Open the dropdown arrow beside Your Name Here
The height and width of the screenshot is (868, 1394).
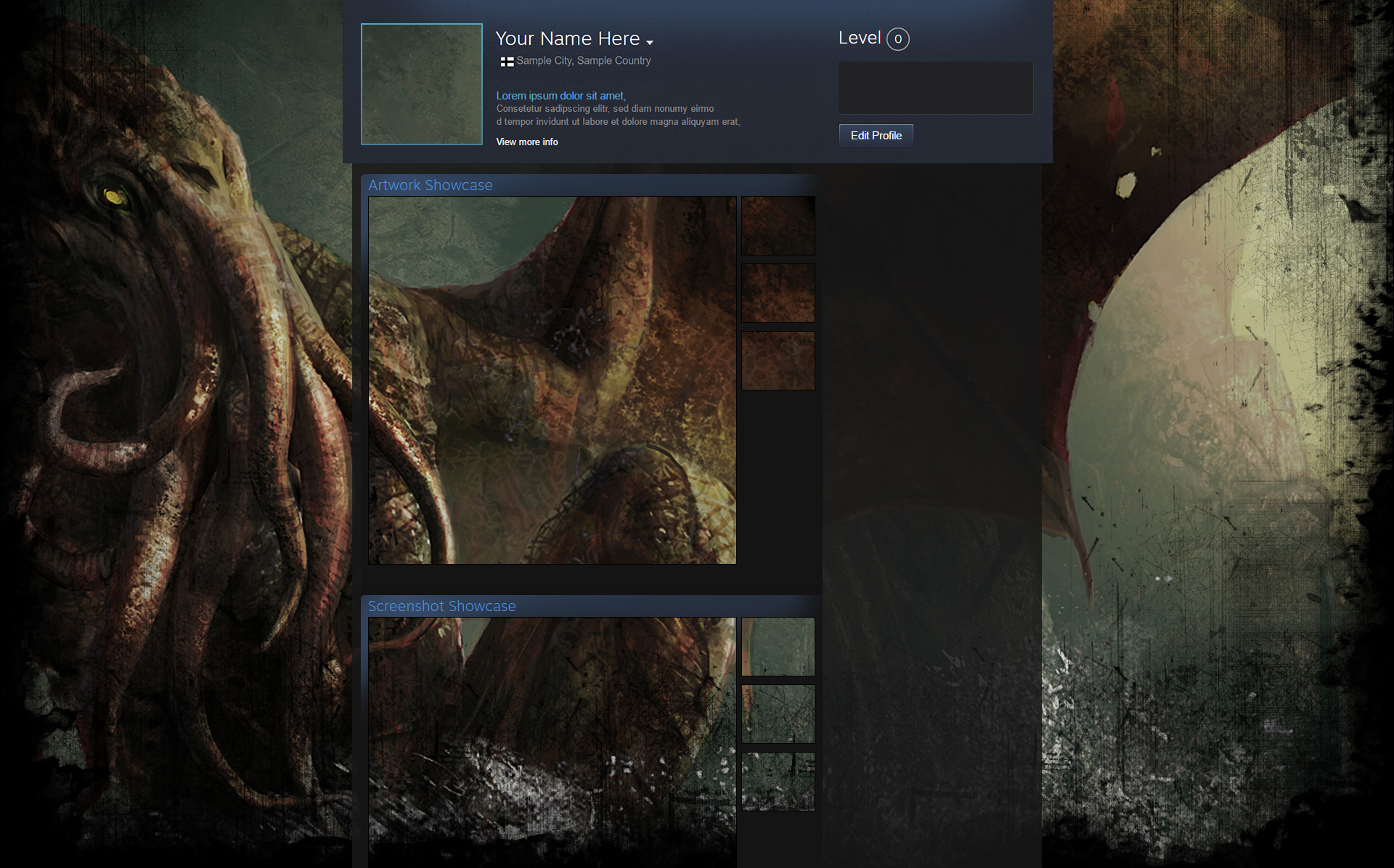pos(649,42)
